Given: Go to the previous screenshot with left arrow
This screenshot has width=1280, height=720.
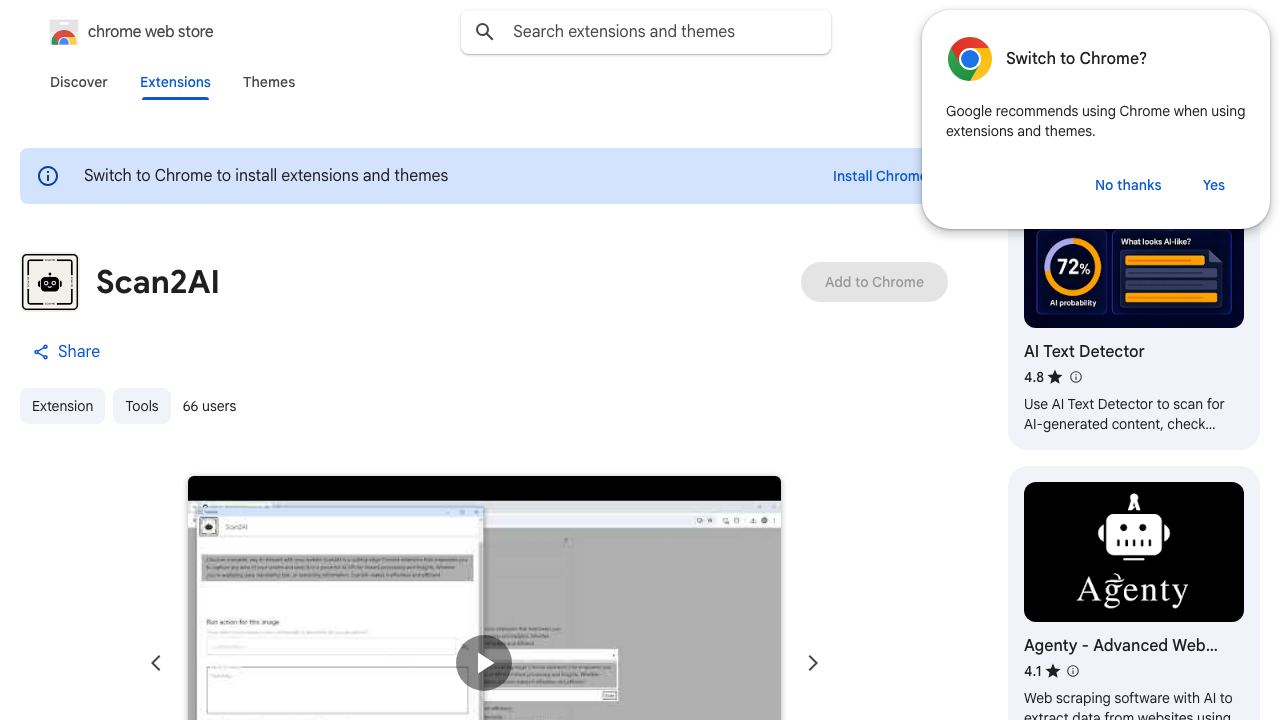Looking at the screenshot, I should point(156,663).
